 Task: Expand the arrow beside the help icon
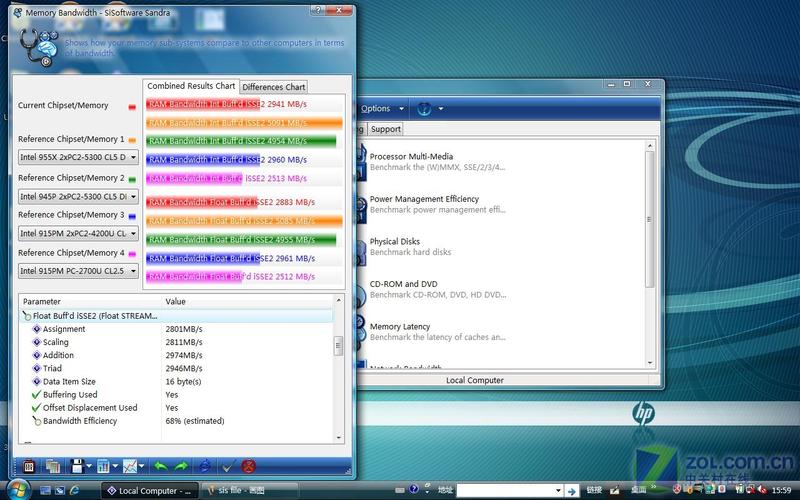click(440, 109)
